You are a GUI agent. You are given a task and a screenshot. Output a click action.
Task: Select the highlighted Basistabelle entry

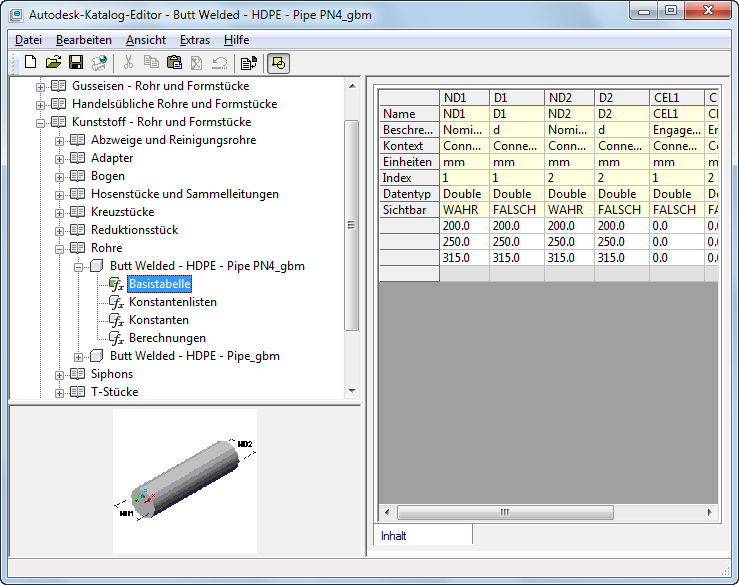pos(160,284)
